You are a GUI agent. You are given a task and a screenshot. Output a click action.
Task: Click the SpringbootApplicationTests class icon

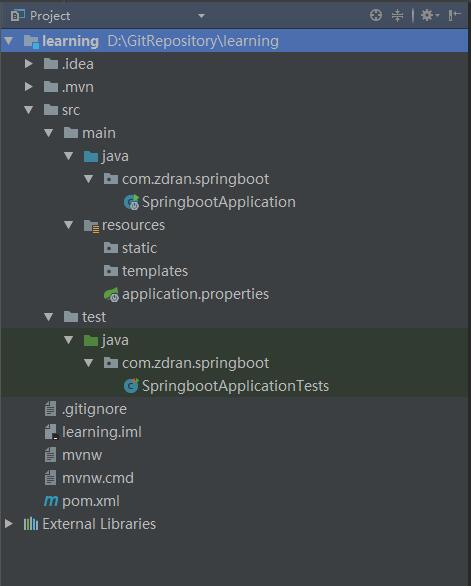pyautogui.click(x=132, y=386)
